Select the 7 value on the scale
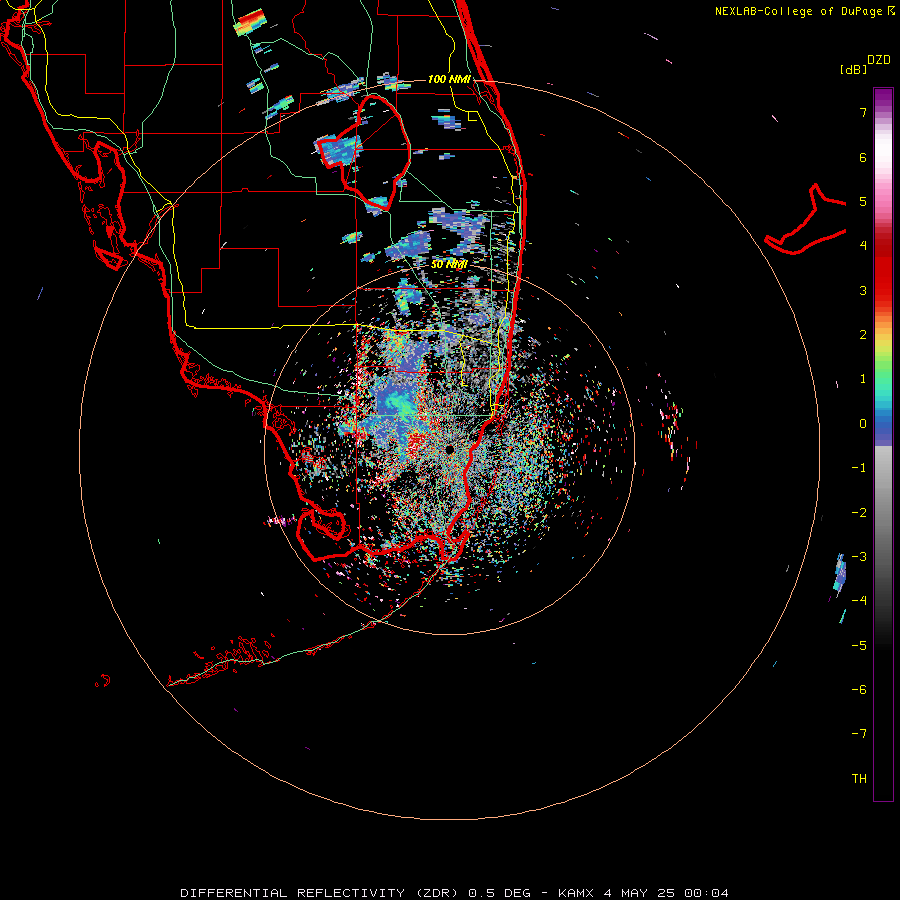The image size is (900, 900). [x=863, y=112]
